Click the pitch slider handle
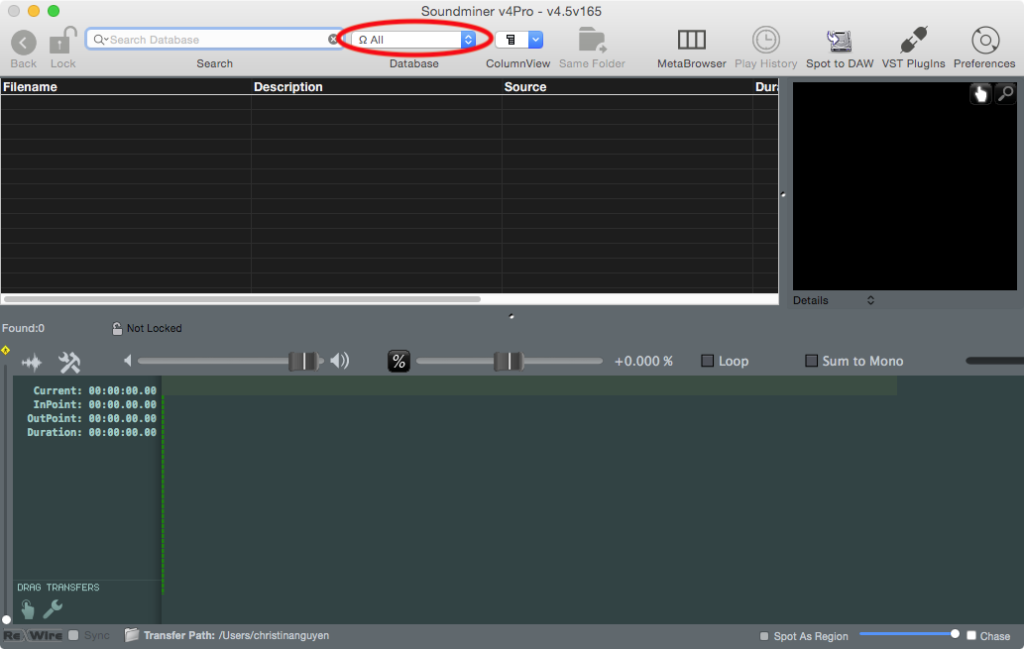Screen dimensions: 1024x649 click(x=509, y=361)
